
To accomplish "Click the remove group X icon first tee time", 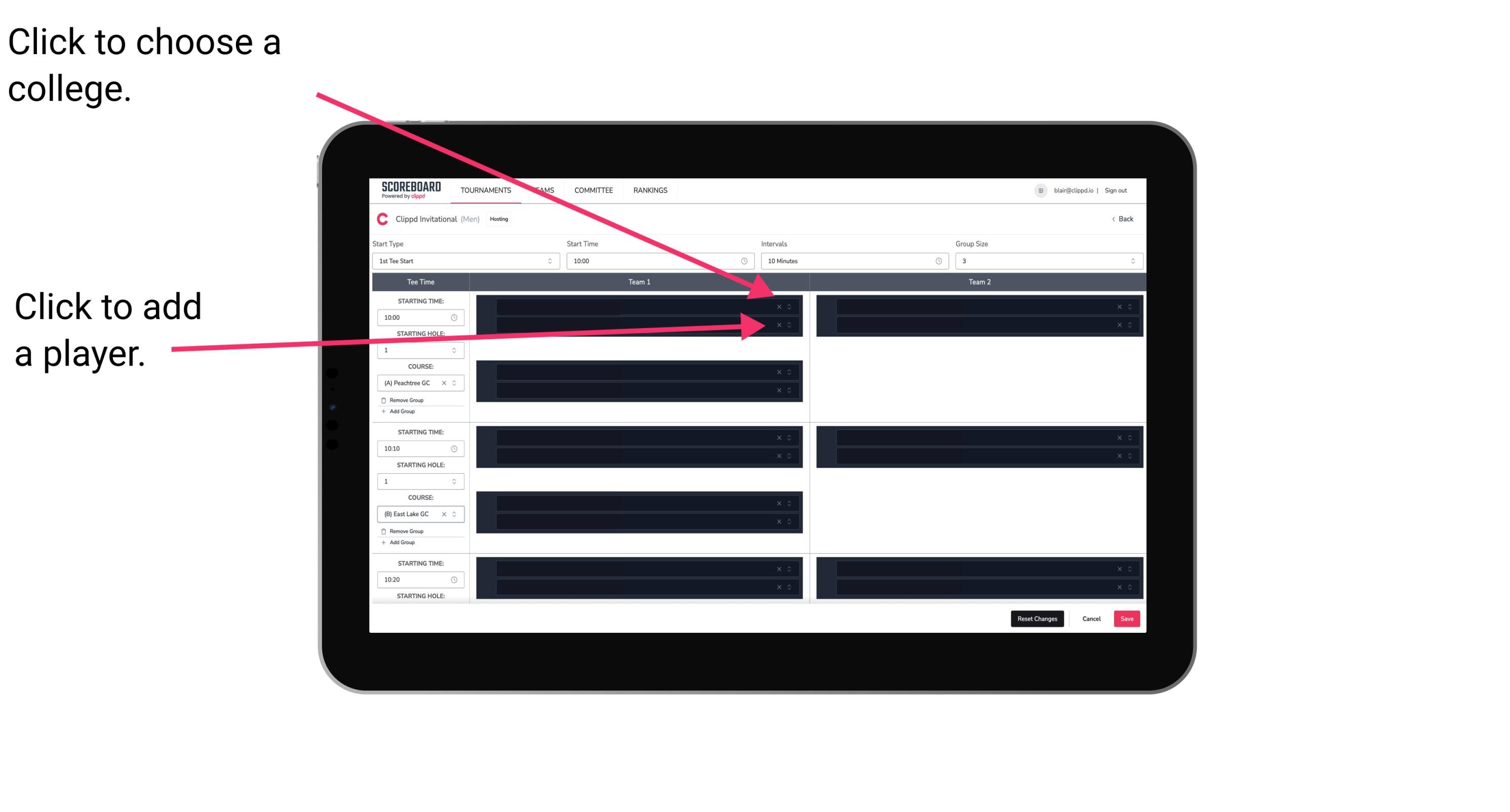I will pyautogui.click(x=383, y=400).
